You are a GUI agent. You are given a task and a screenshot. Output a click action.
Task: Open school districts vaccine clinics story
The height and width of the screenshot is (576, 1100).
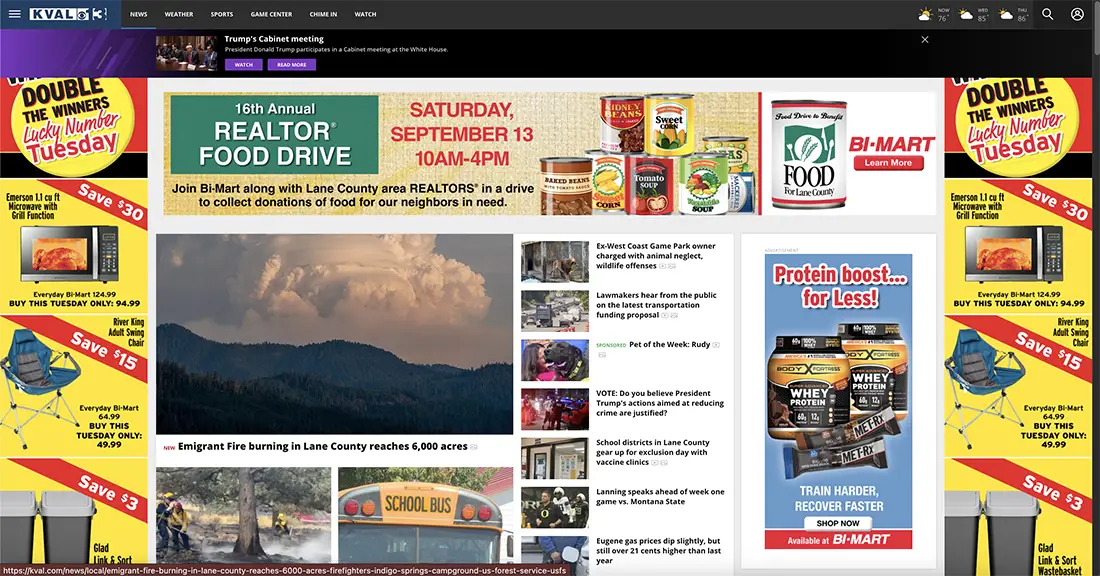click(x=653, y=453)
